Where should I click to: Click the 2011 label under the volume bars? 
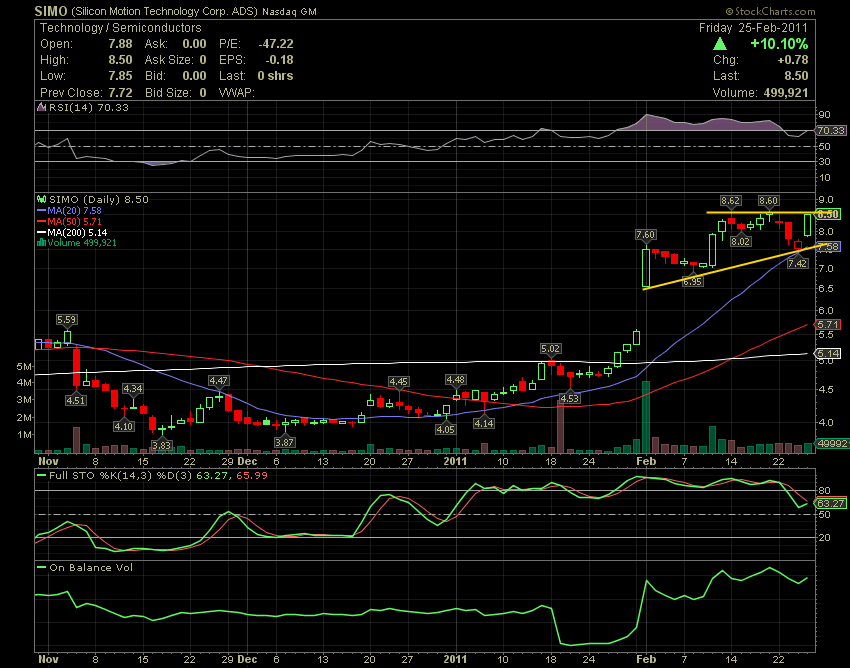point(455,461)
